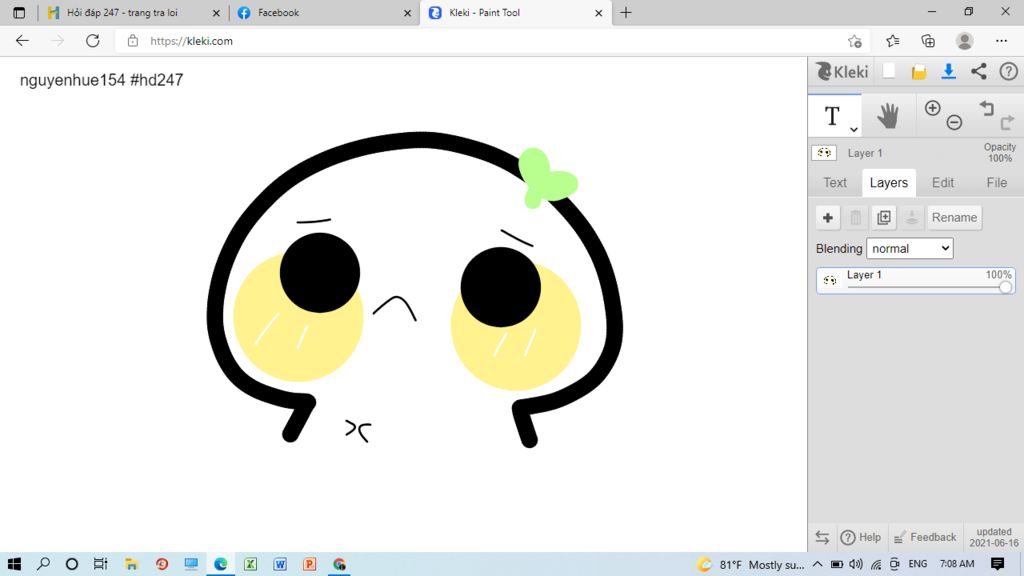Zoom in on the canvas
This screenshot has height=576, width=1024.
tap(933, 108)
